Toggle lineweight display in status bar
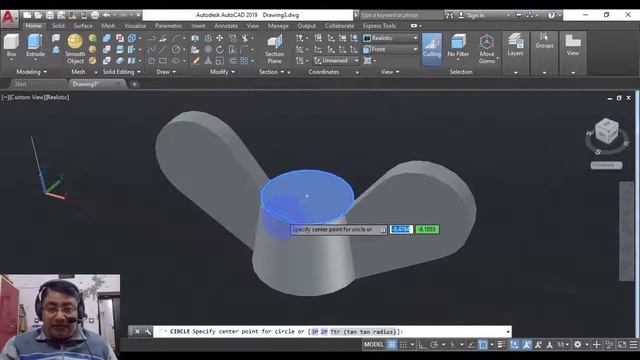Screen dimensions: 640x360 click(502, 344)
